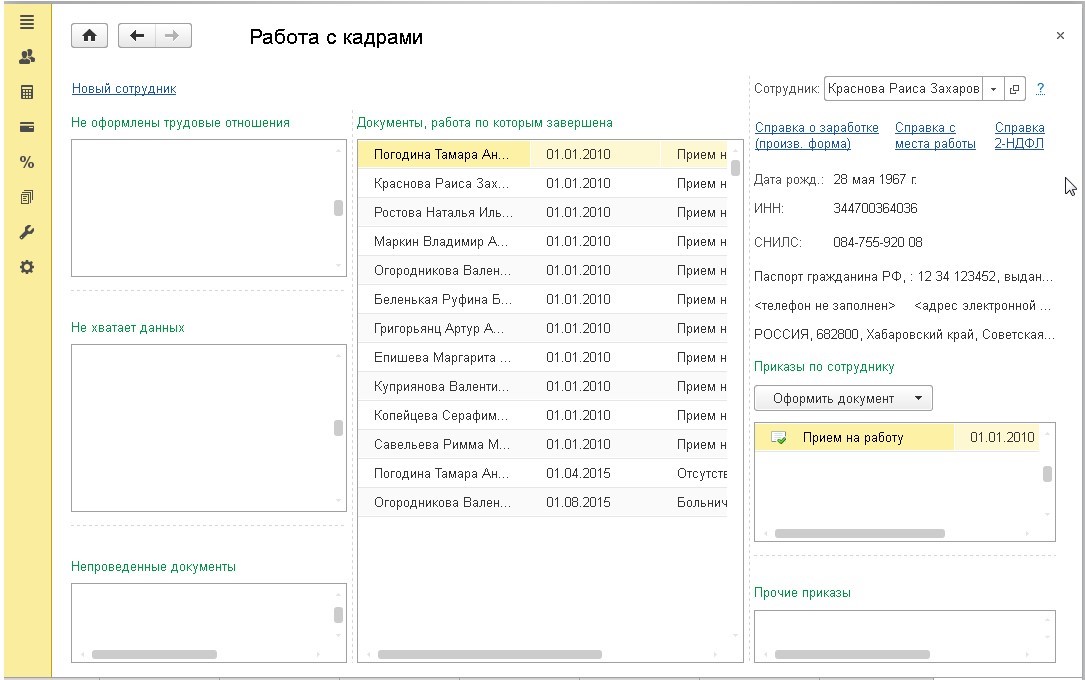1085x680 pixels.
Task: Click the Сотрудник input field
Action: pyautogui.click(x=904, y=89)
